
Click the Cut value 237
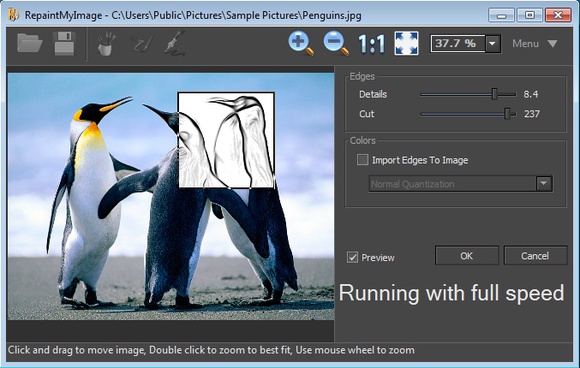point(532,114)
